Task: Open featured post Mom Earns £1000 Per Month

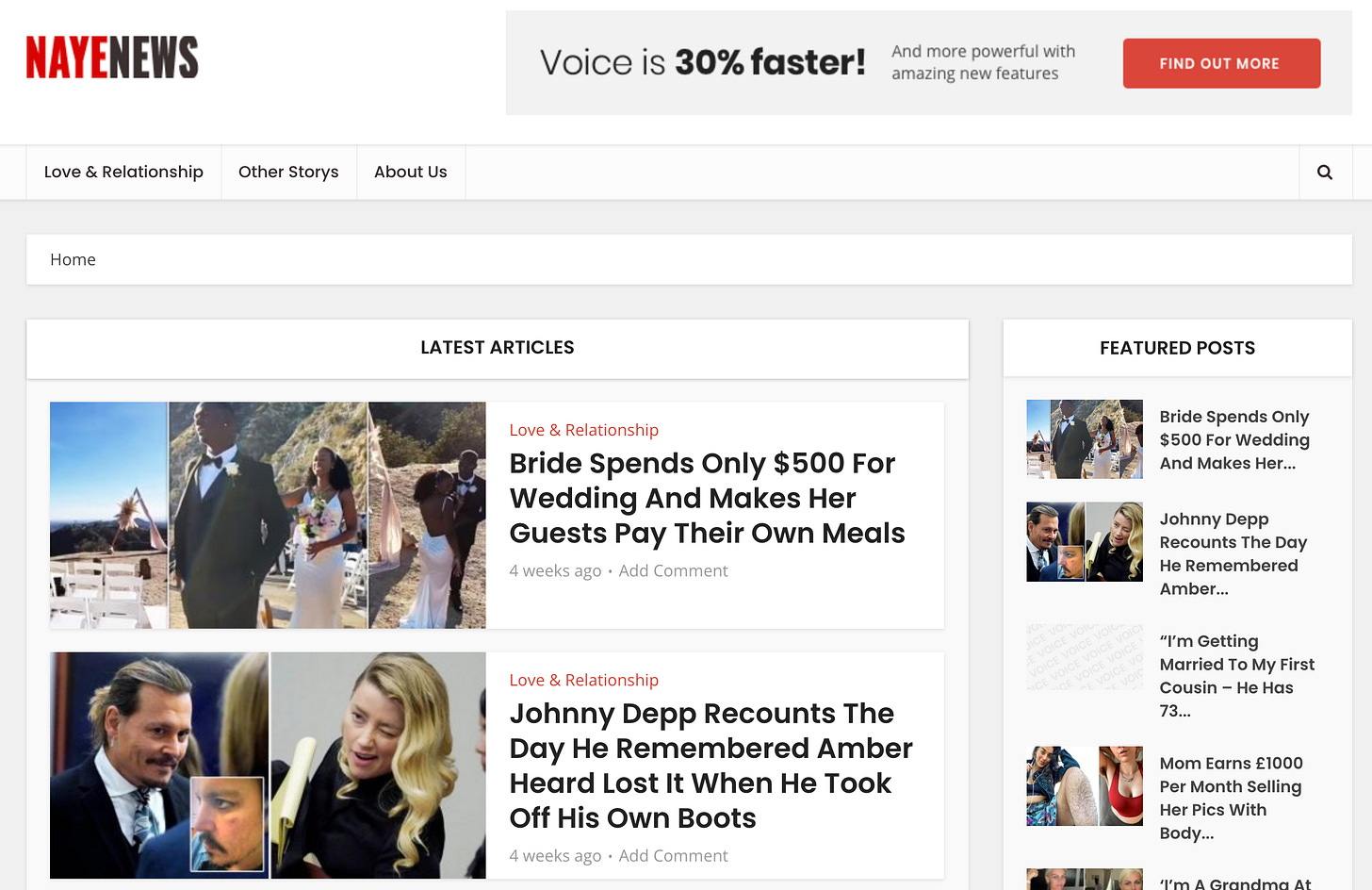Action: 1231,798
